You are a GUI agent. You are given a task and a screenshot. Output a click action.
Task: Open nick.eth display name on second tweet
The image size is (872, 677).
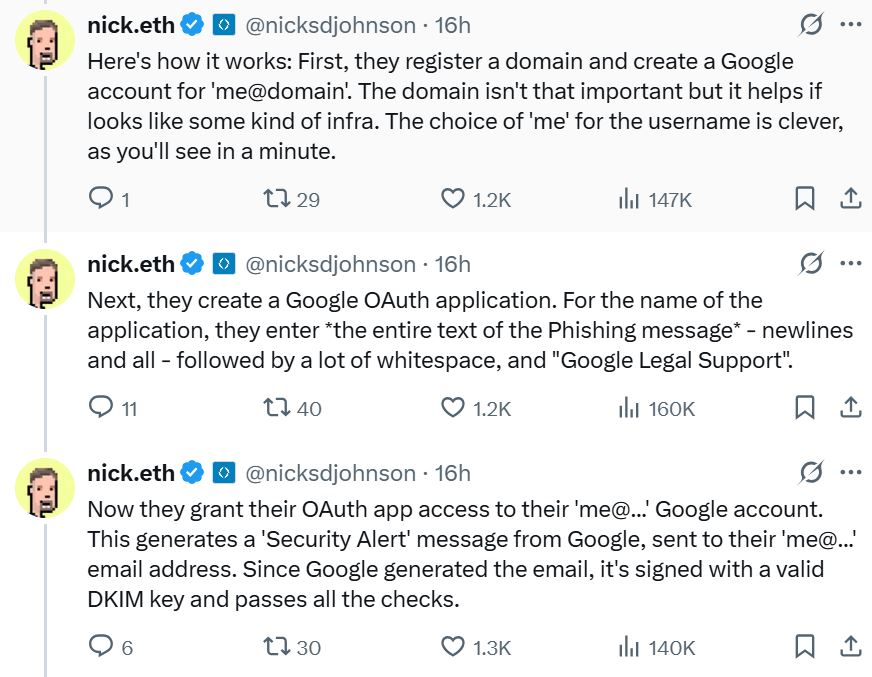[x=131, y=264]
